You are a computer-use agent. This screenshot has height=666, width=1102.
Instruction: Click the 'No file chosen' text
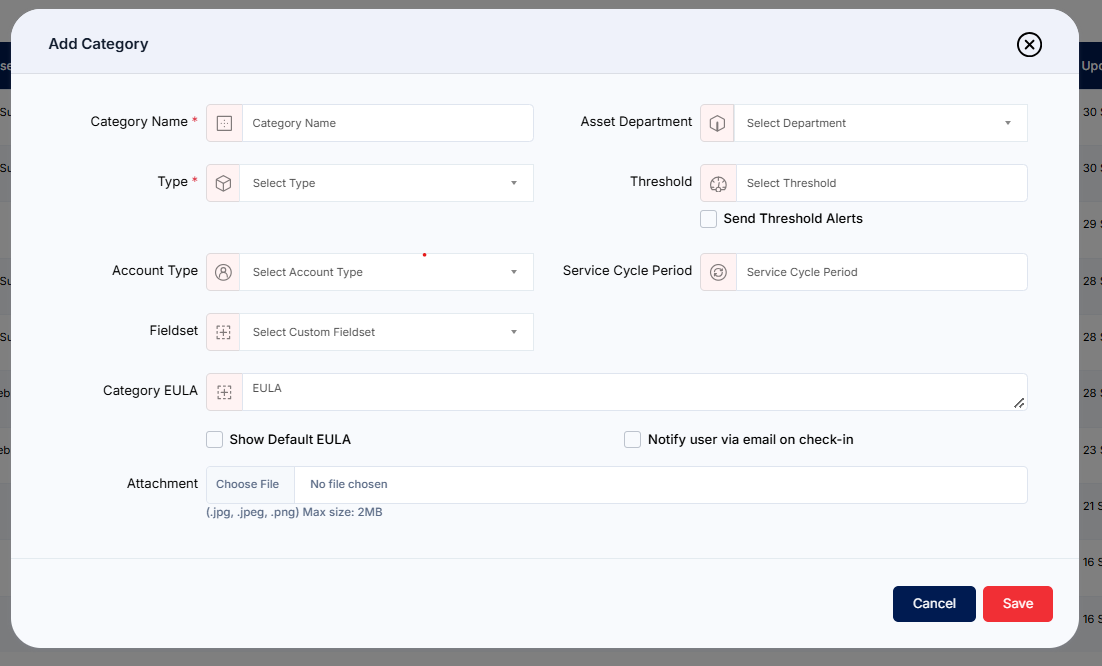point(349,485)
